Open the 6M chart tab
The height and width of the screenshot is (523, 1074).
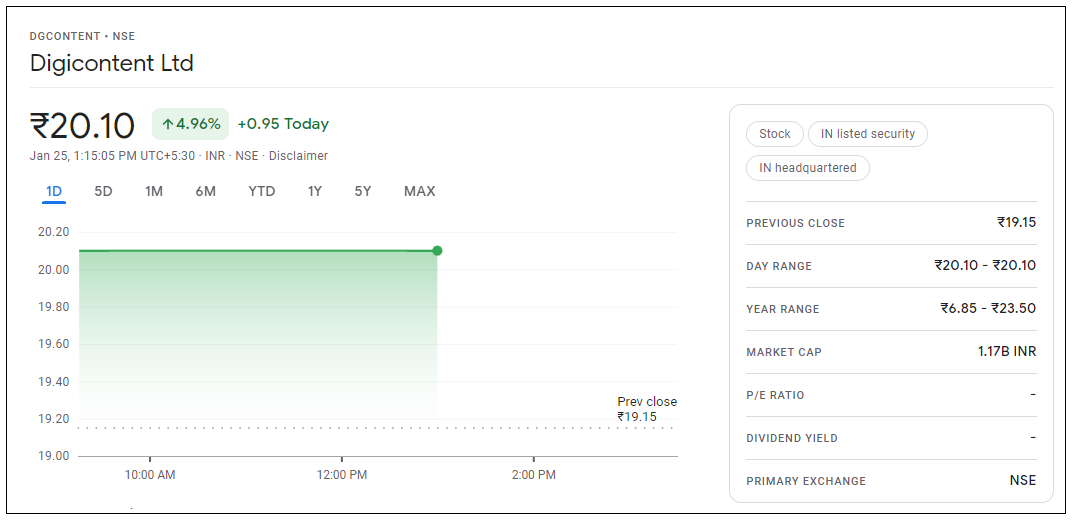click(205, 191)
